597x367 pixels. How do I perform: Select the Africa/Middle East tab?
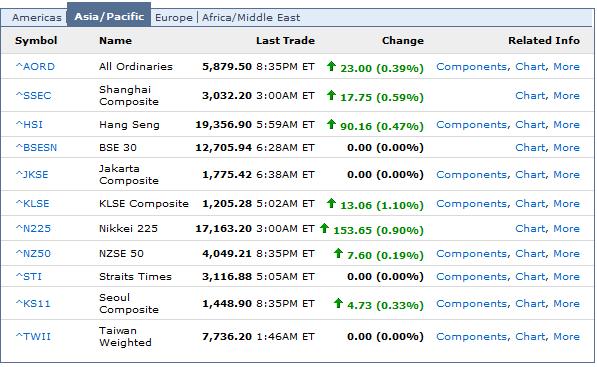(251, 18)
